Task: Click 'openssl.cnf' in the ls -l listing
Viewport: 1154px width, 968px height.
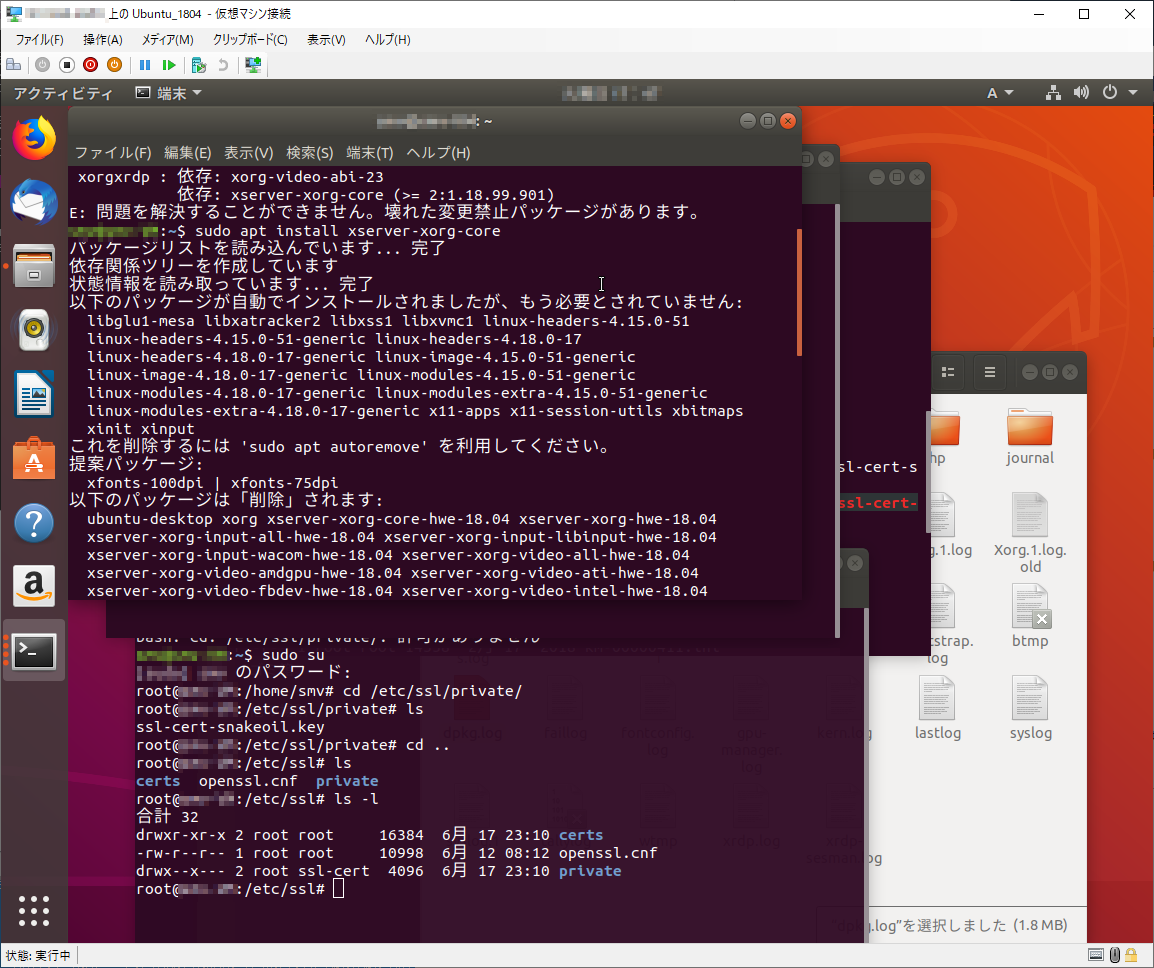Action: coord(608,853)
